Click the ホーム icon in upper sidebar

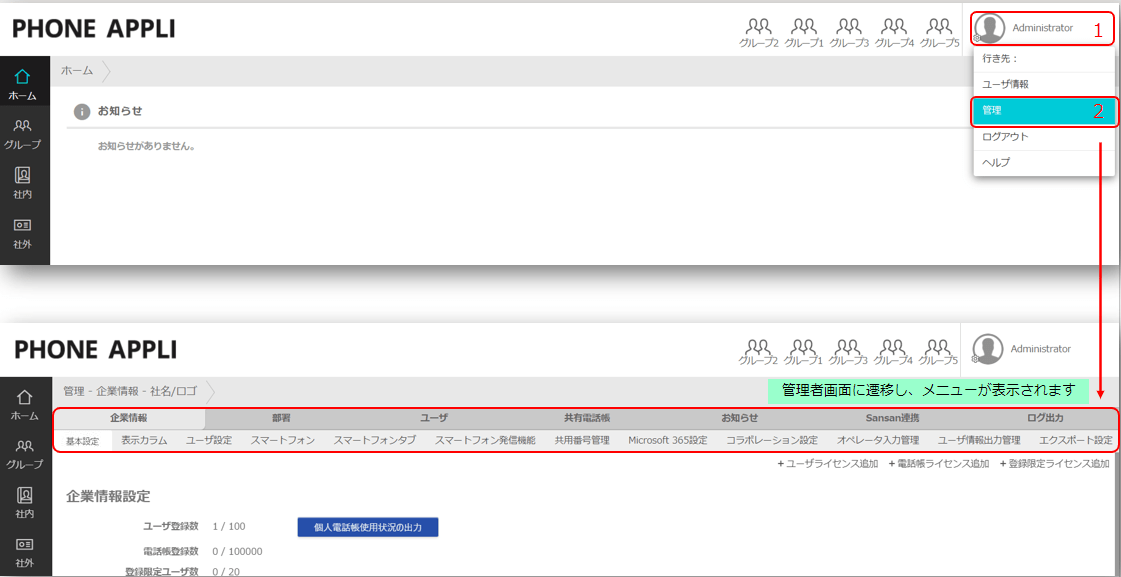(23, 83)
